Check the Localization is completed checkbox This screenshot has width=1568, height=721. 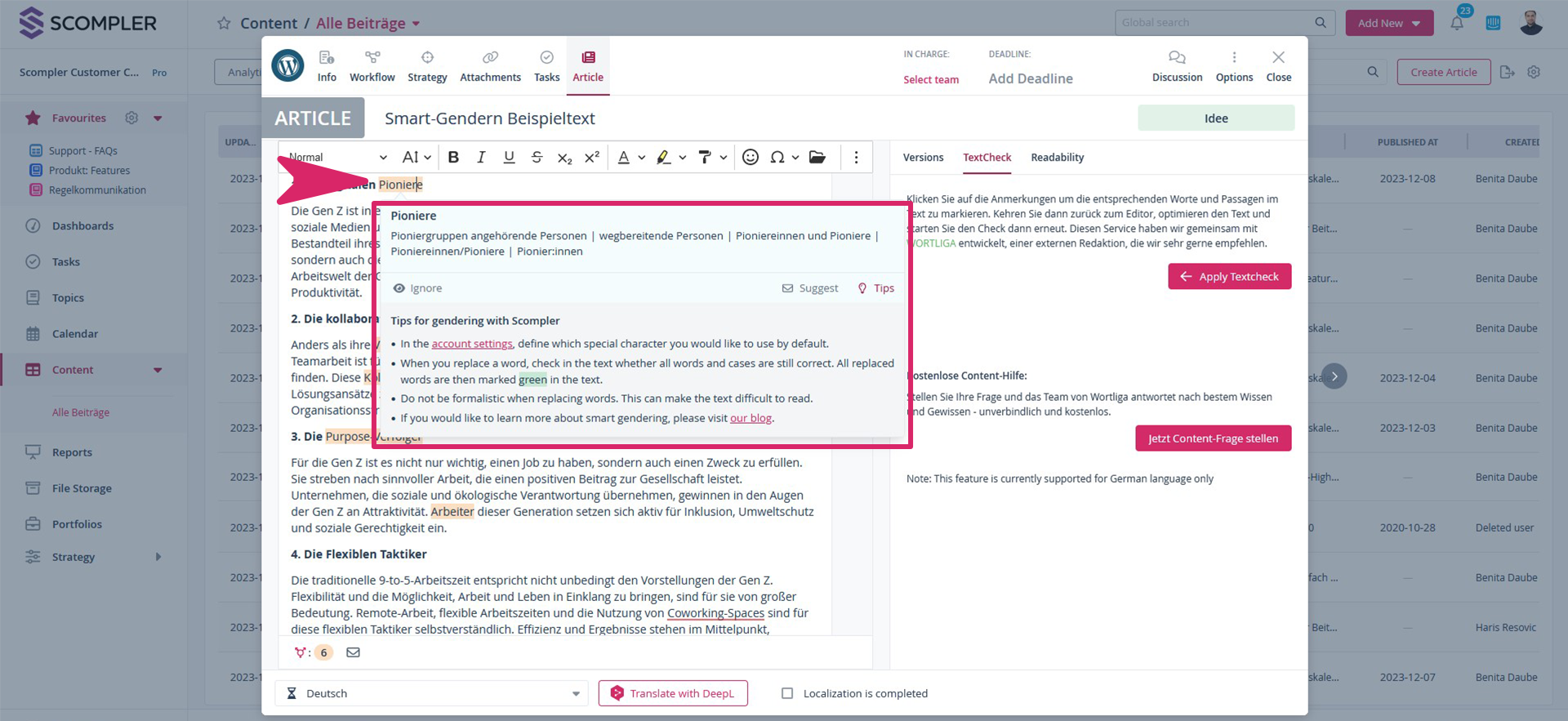coord(787,693)
